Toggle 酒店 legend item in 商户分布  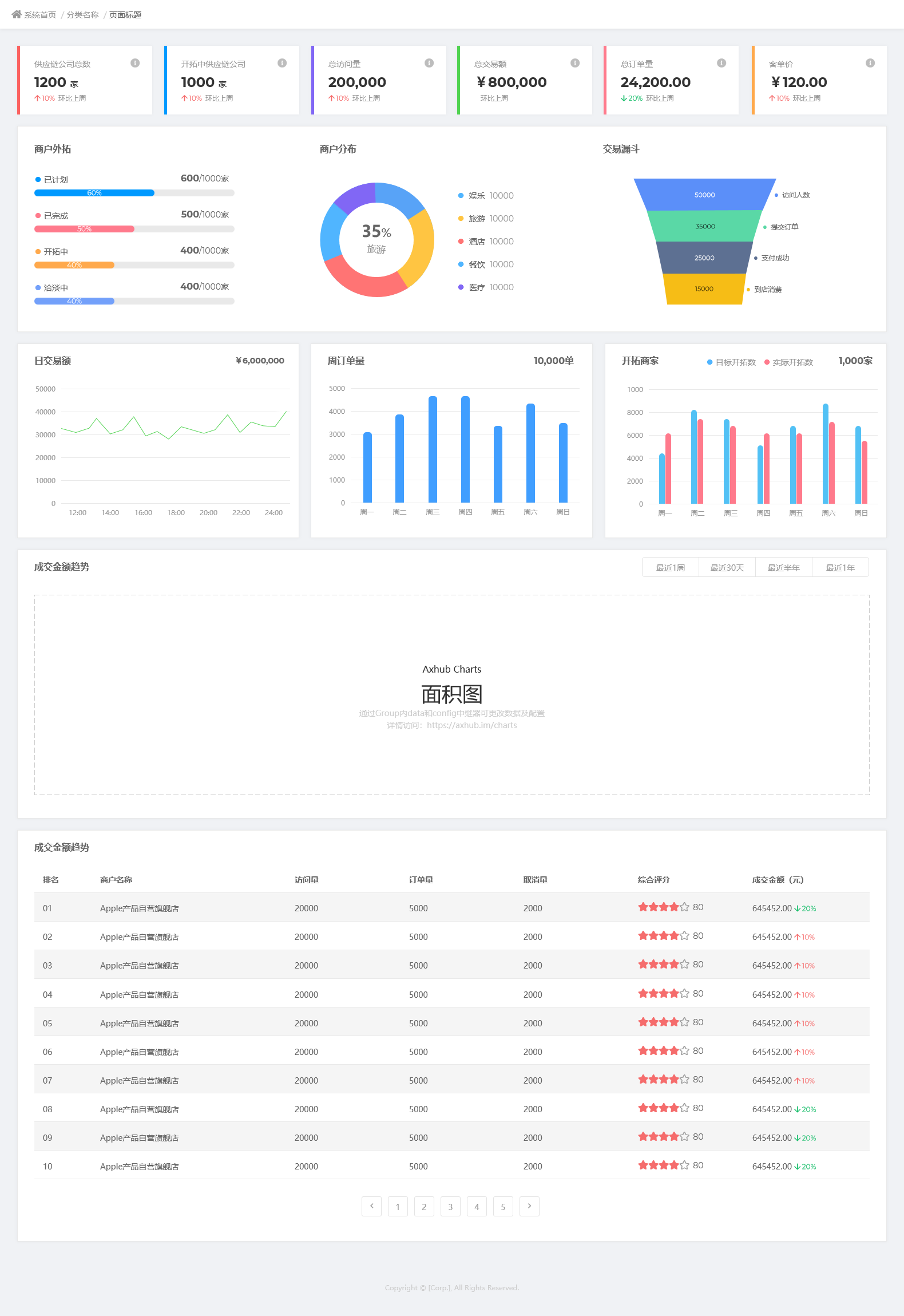click(486, 242)
